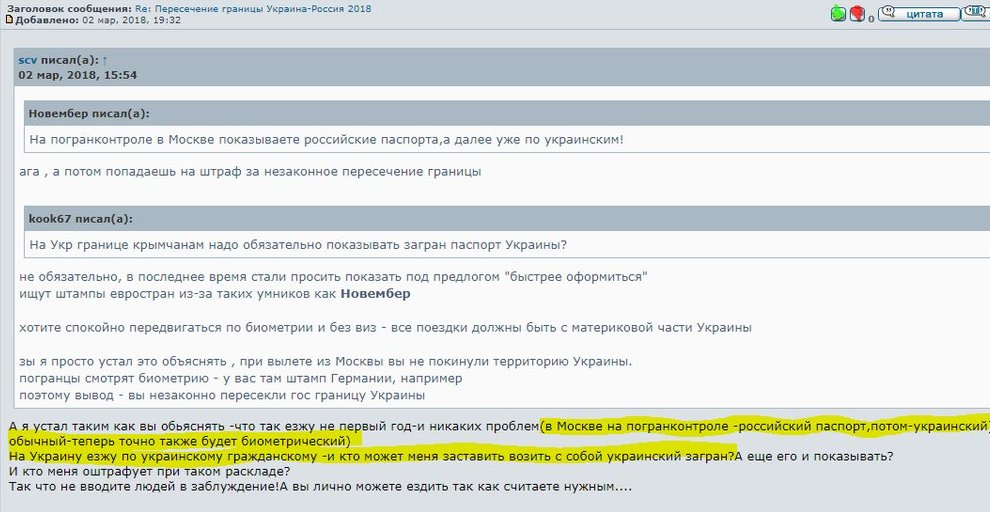Click the line "не обязательно, в последнее время стали просить"

[x=333, y=277]
